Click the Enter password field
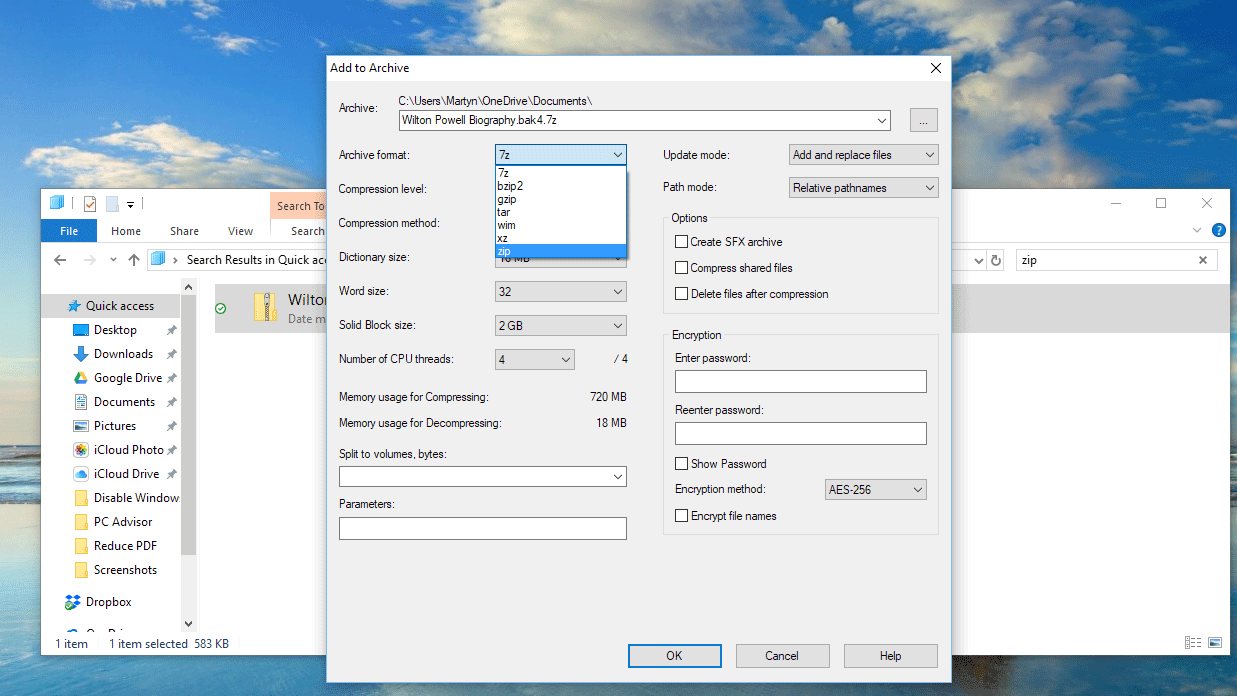 point(799,381)
